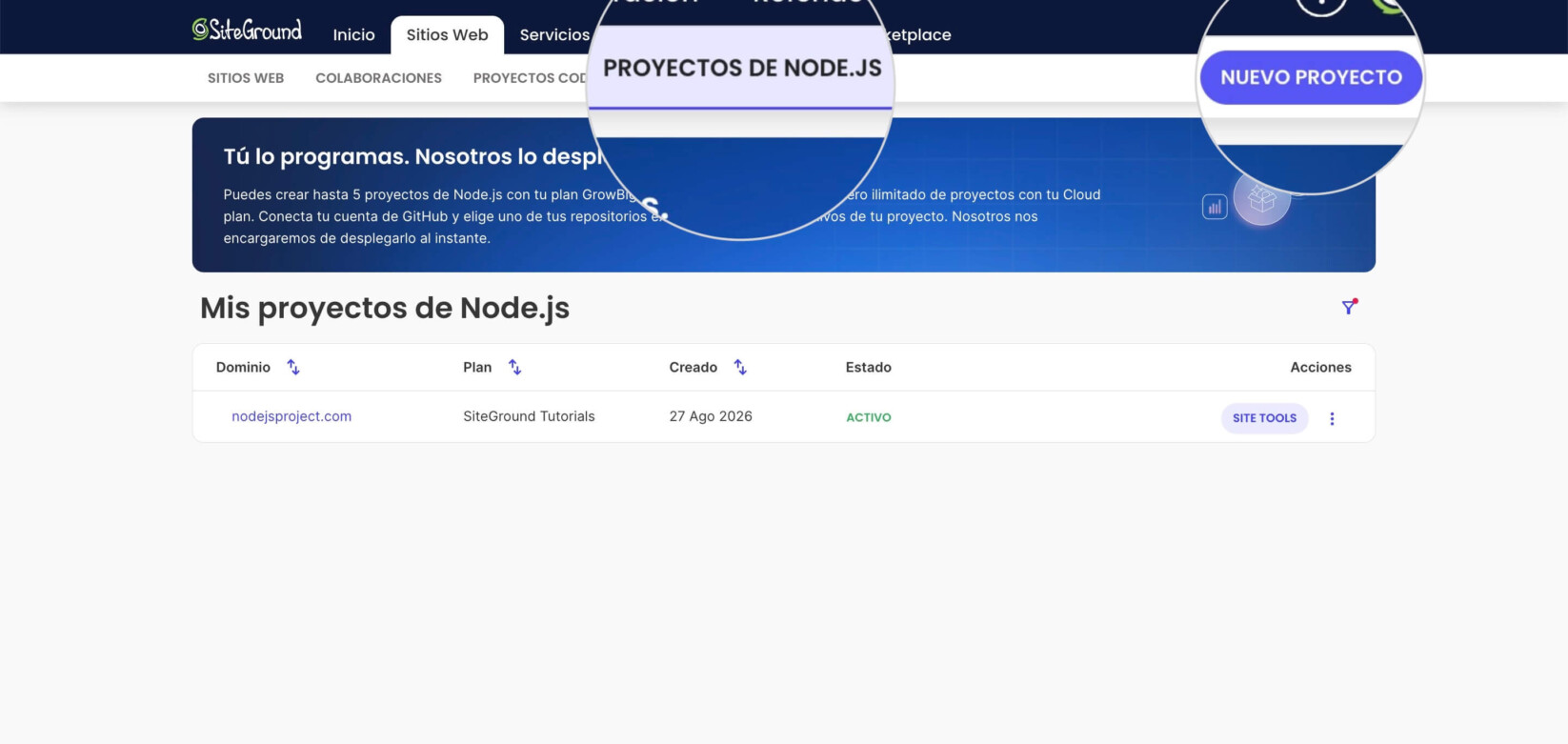The height and width of the screenshot is (744, 1568).
Task: Click the banner's bar chart icon
Action: 1215,207
